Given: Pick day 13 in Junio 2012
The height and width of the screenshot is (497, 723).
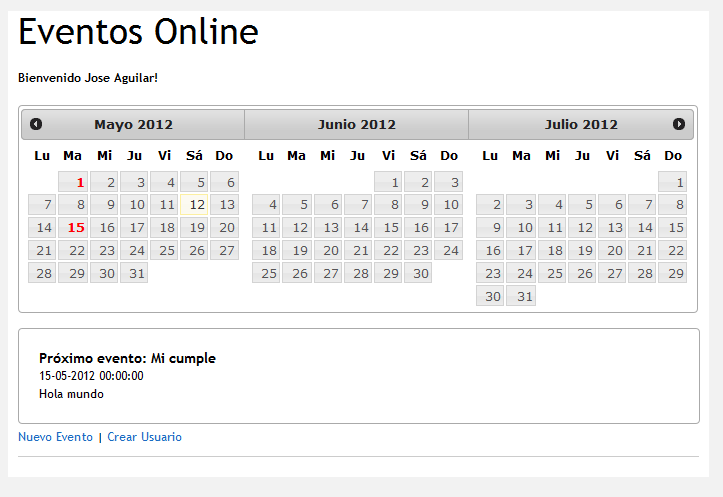Looking at the screenshot, I should tap(328, 227).
